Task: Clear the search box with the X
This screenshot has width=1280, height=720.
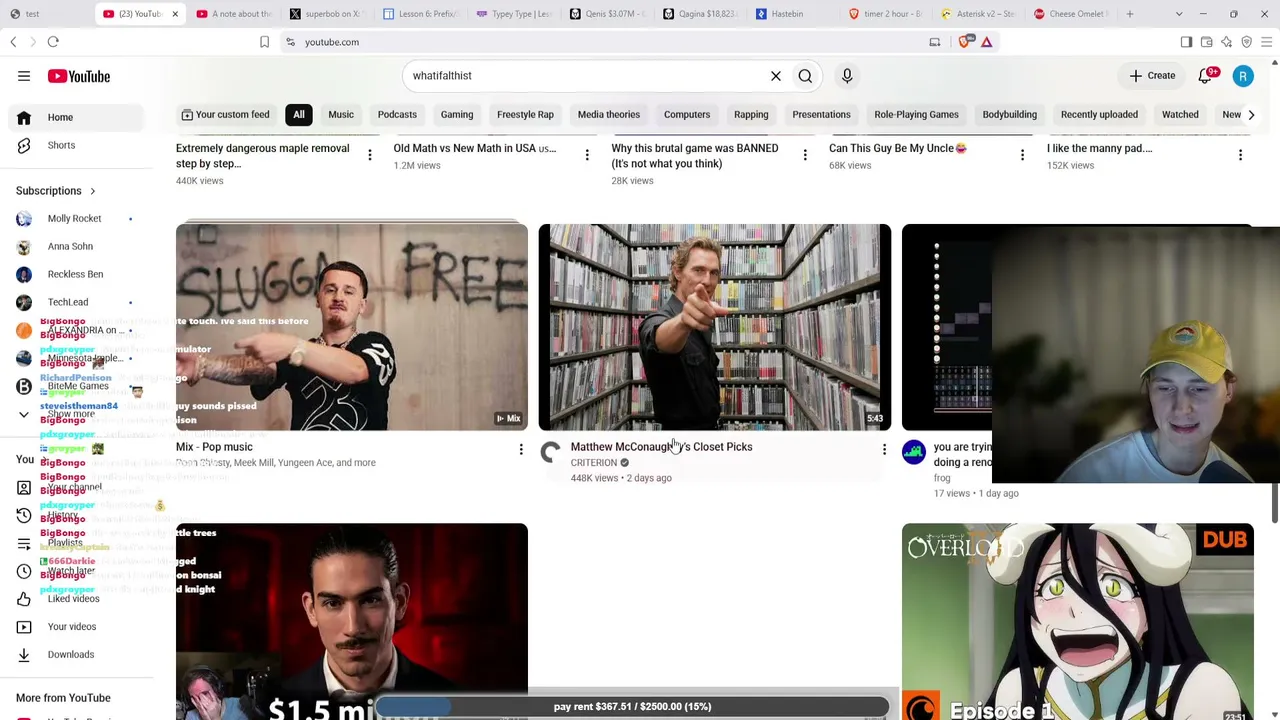Action: coord(775,76)
